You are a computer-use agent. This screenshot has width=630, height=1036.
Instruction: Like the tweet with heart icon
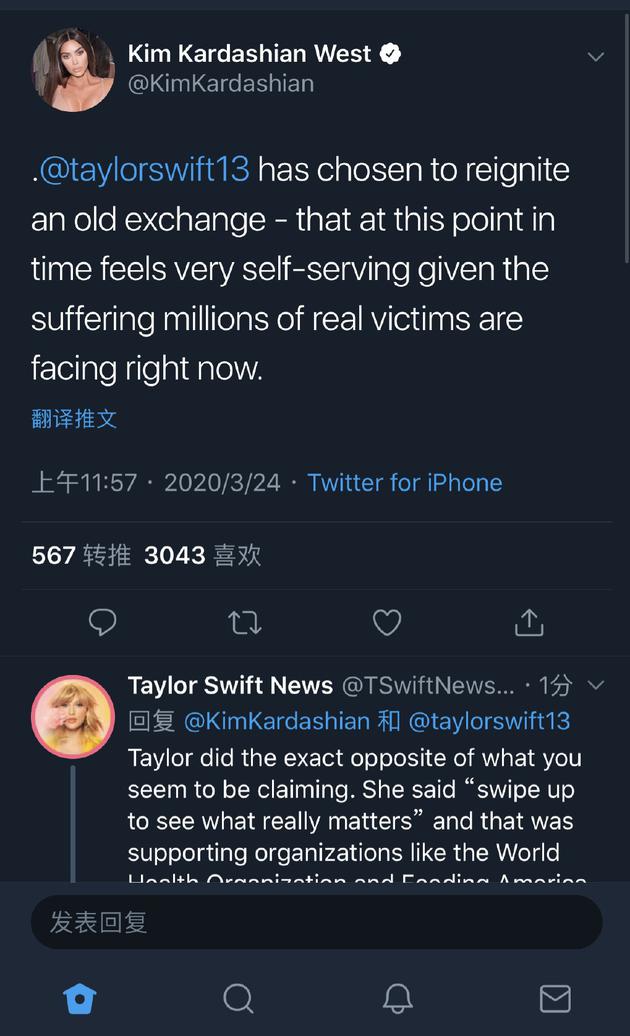(x=387, y=623)
